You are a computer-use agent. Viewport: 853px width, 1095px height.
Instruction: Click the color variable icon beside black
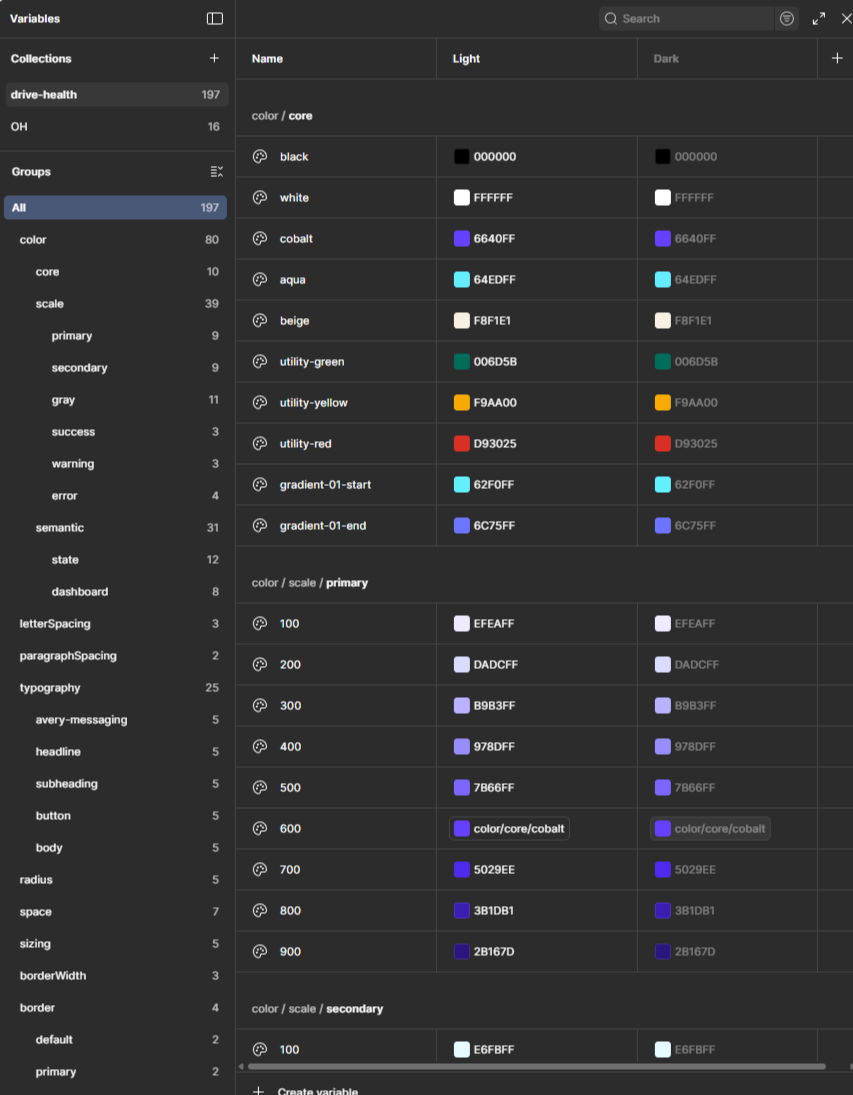(260, 157)
